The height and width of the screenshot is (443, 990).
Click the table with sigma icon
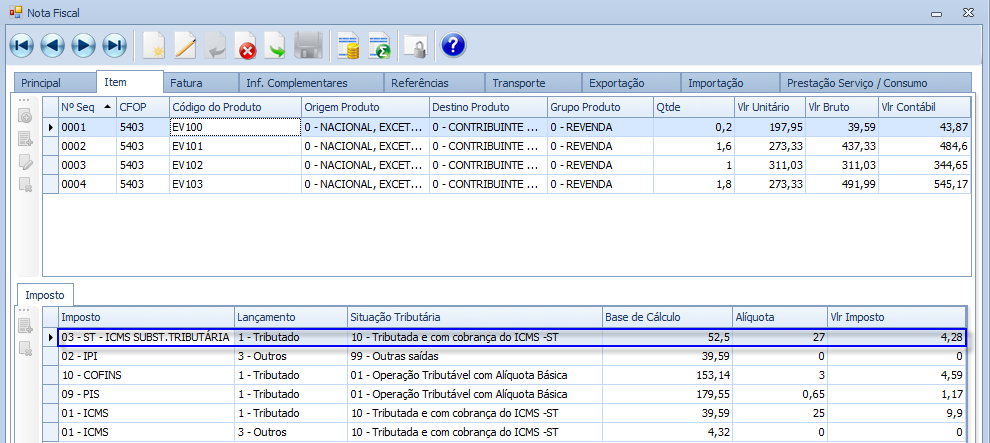click(x=379, y=45)
